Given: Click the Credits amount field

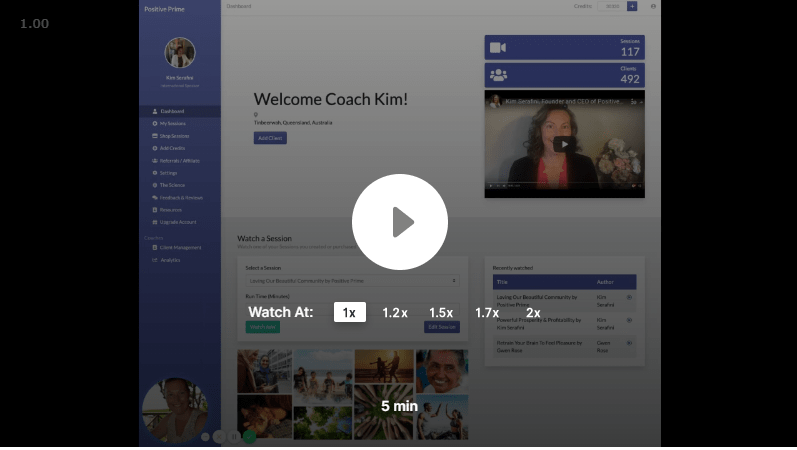Looking at the screenshot, I should 611,6.
